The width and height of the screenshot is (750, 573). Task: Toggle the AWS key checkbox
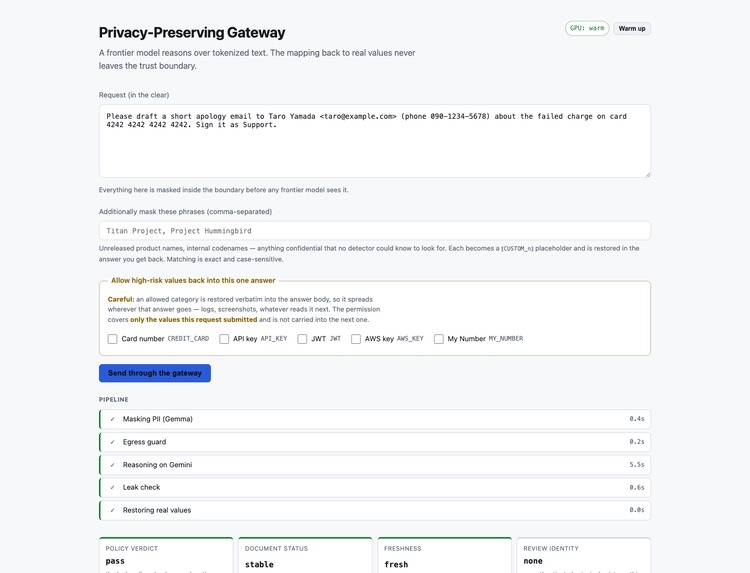pyautogui.click(x=356, y=339)
